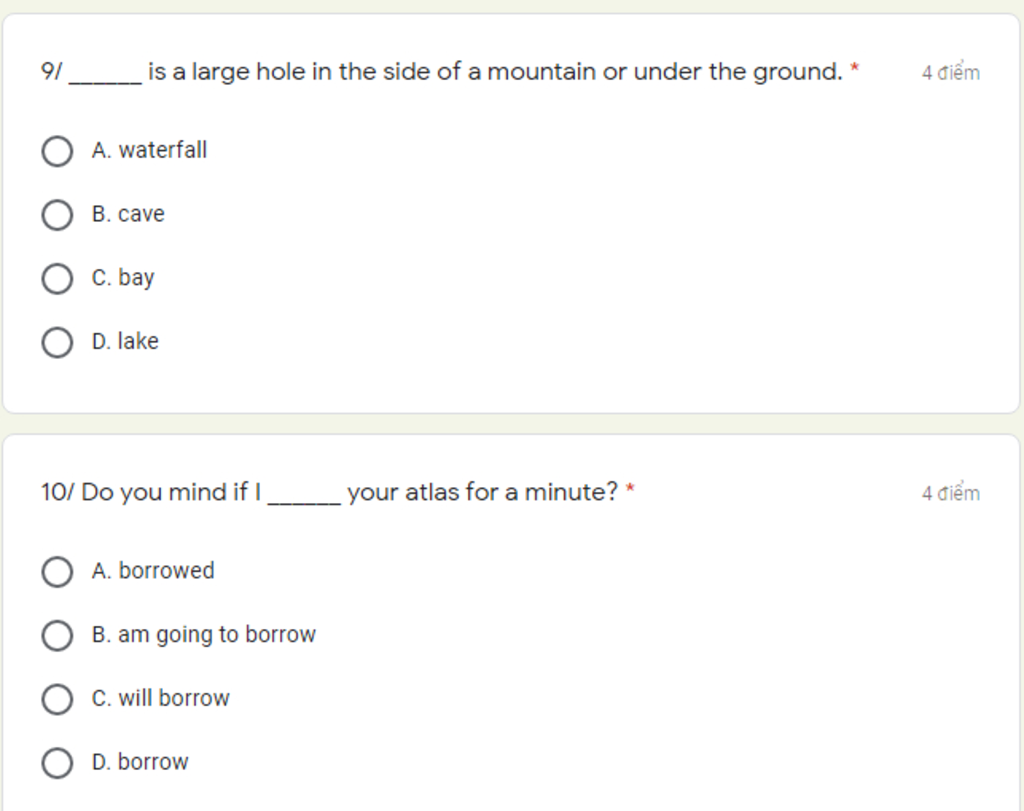1024x811 pixels.
Task: Choose the radio circle beside B. cave
Action: (57, 215)
